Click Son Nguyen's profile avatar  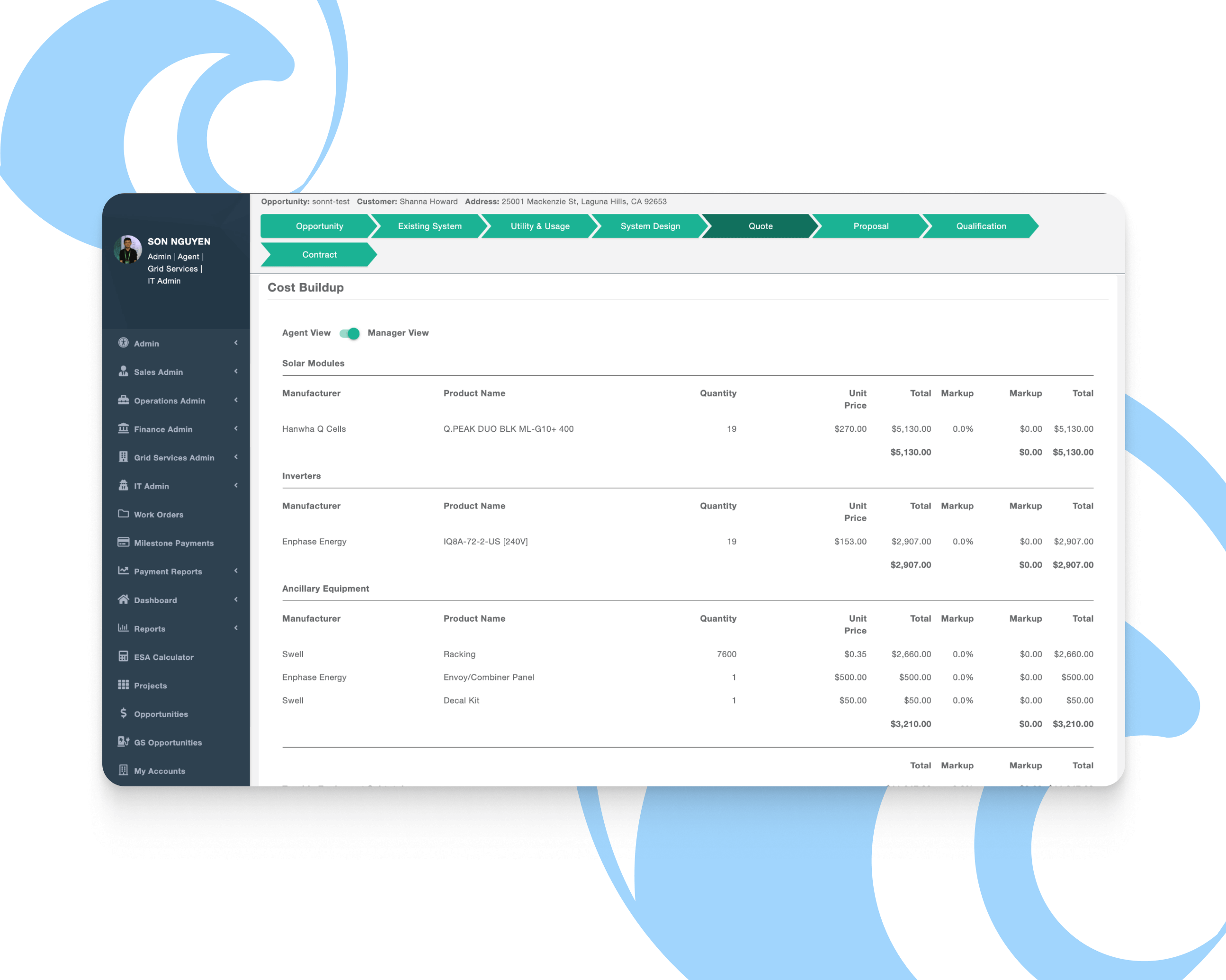pos(128,249)
